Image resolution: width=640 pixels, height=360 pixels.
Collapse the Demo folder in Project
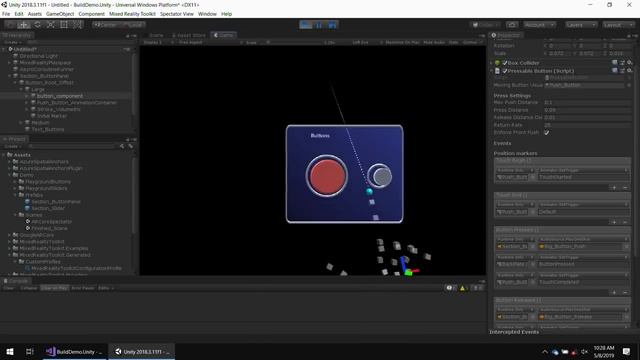click(10, 175)
